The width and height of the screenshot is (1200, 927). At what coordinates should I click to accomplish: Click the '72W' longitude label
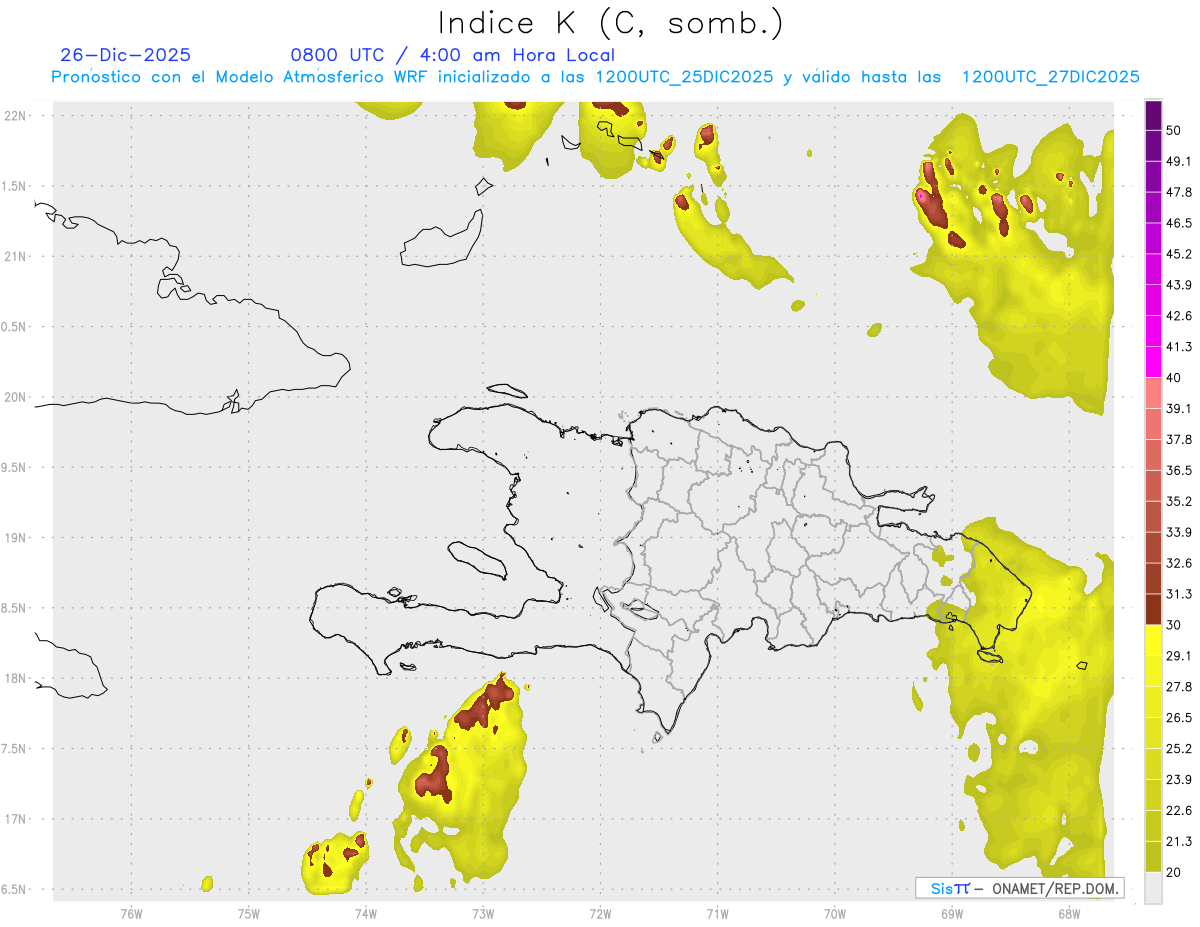click(x=600, y=914)
